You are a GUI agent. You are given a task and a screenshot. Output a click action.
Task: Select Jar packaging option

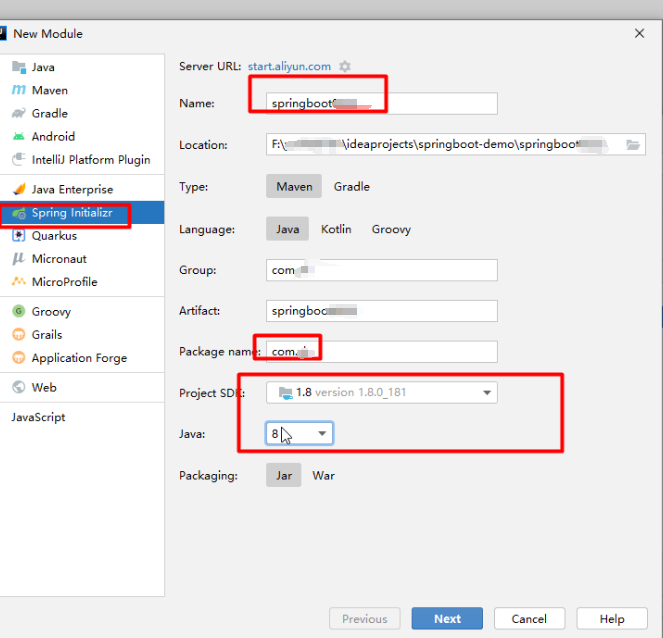click(284, 475)
